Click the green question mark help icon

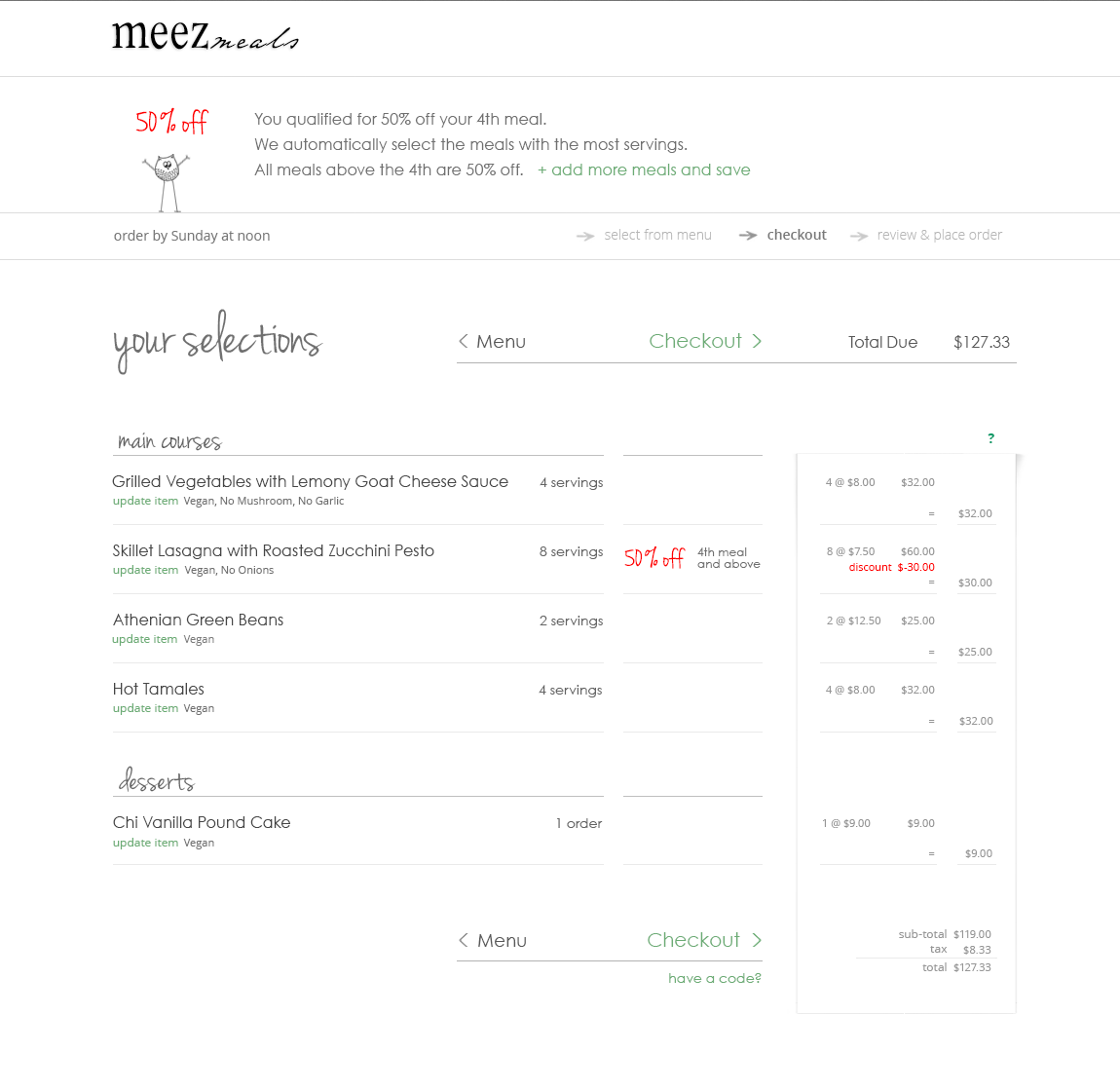pos(990,438)
